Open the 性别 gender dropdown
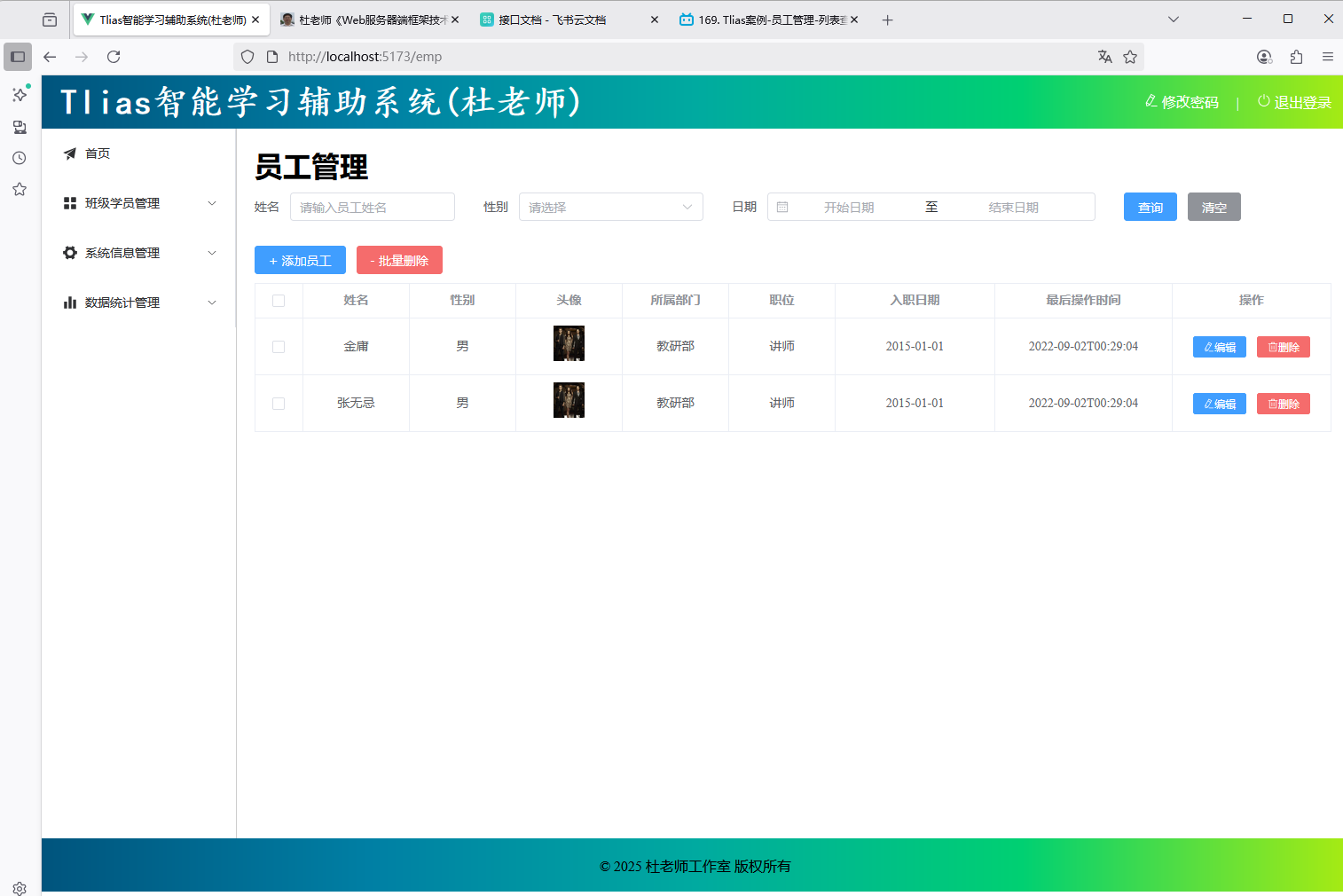The width and height of the screenshot is (1343, 896). [610, 208]
